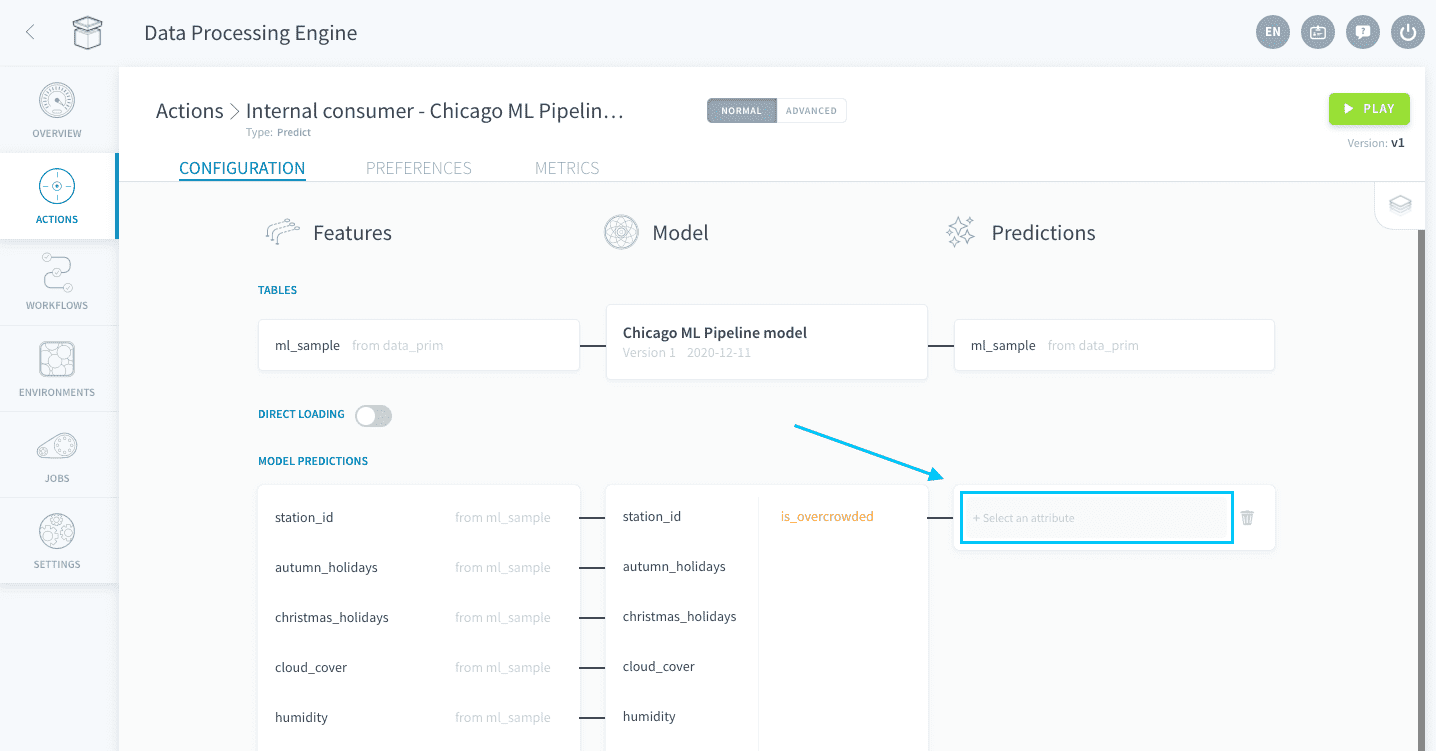Go back using the left chevron arrow

(x=30, y=32)
